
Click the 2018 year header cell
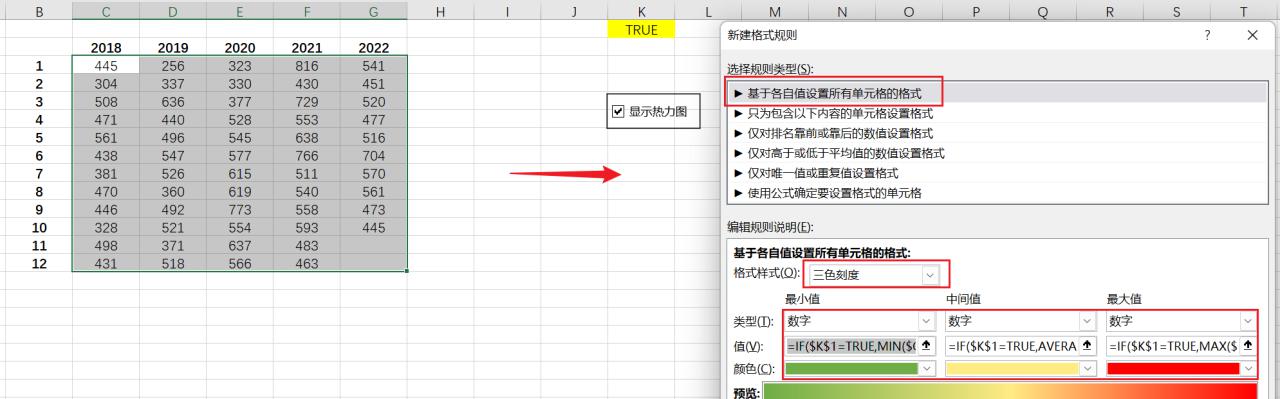[x=106, y=48]
